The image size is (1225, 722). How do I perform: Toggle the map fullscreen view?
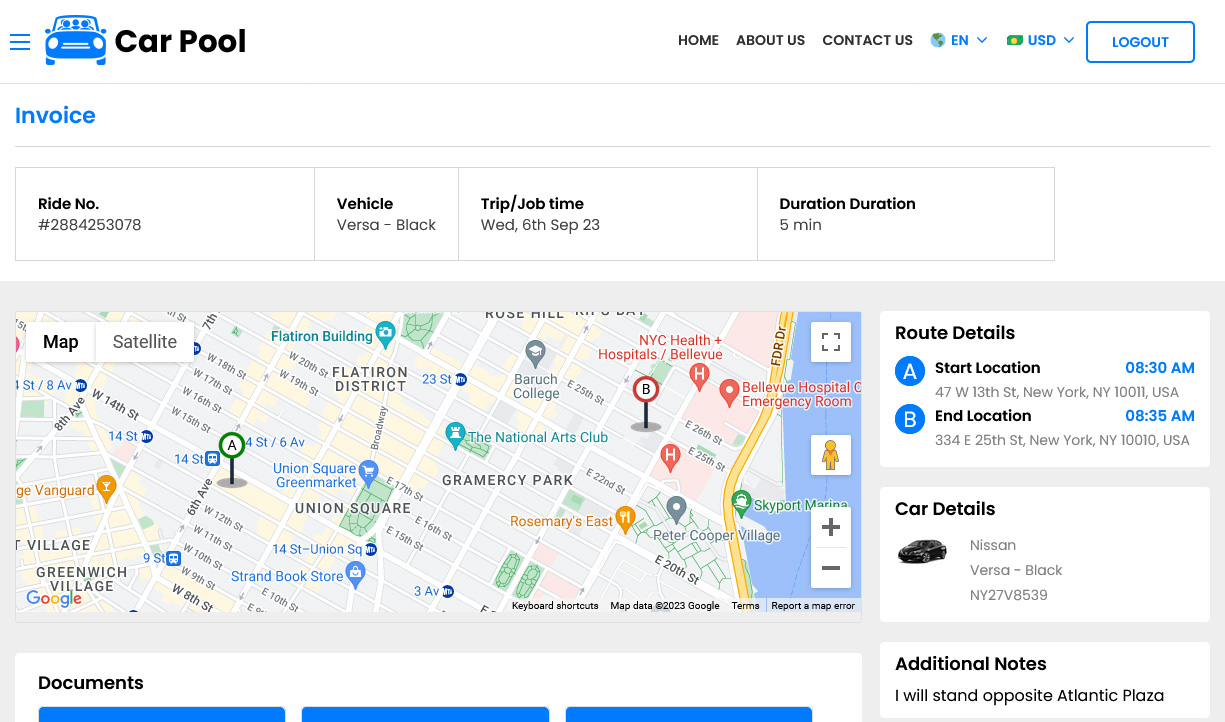(x=830, y=342)
